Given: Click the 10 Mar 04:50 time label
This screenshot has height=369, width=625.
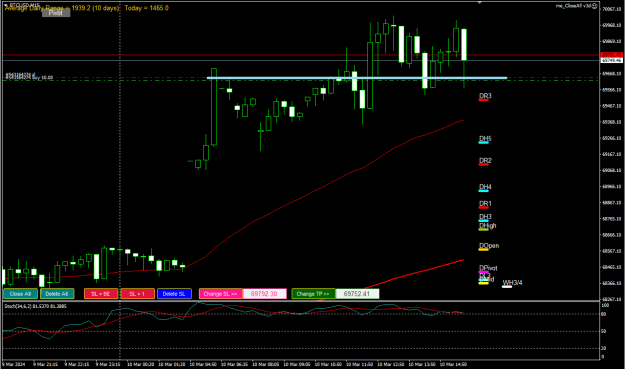Looking at the screenshot, I should 203,364.
